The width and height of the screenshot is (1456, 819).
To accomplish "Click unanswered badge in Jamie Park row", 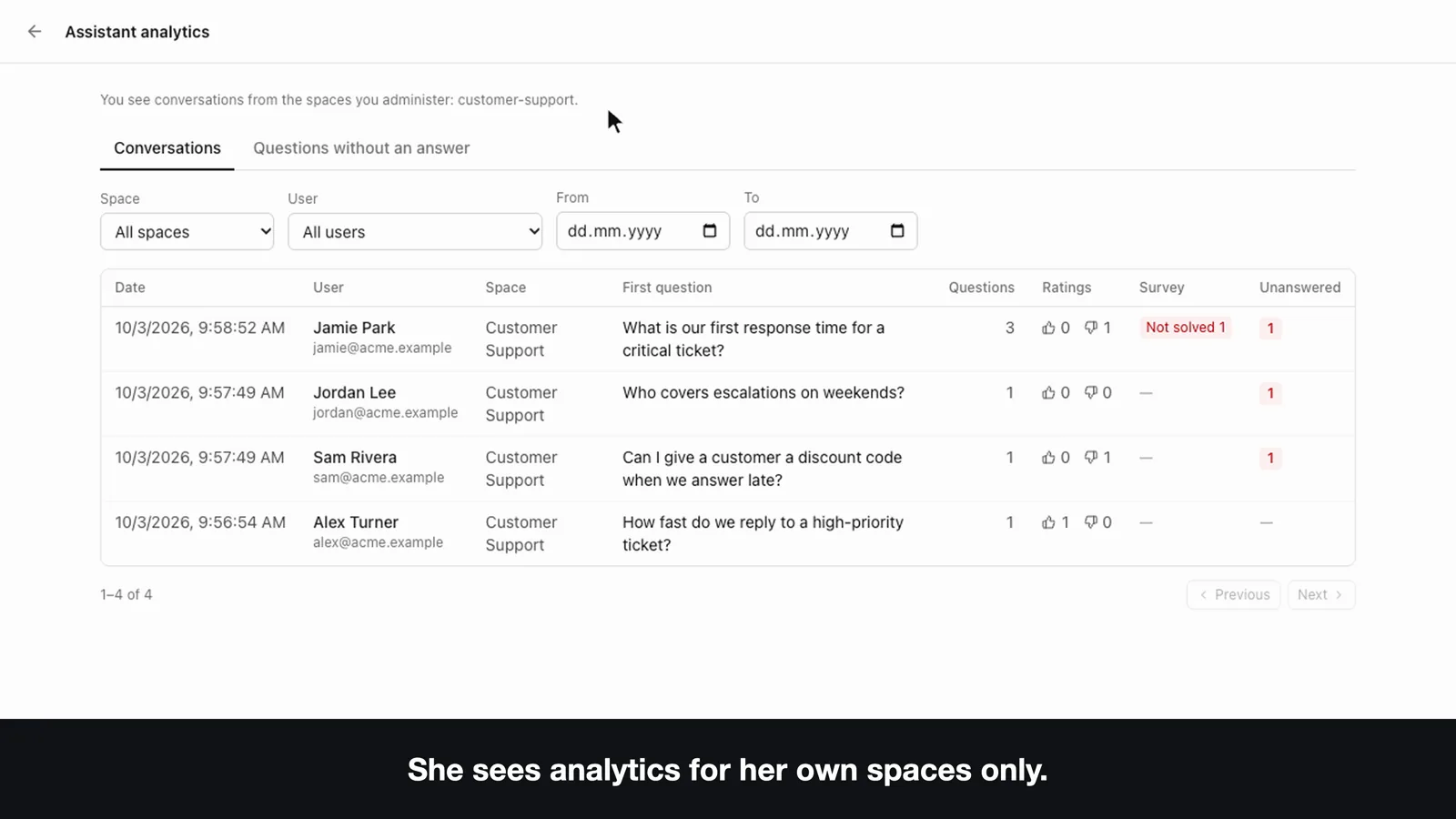I will click(1270, 329).
